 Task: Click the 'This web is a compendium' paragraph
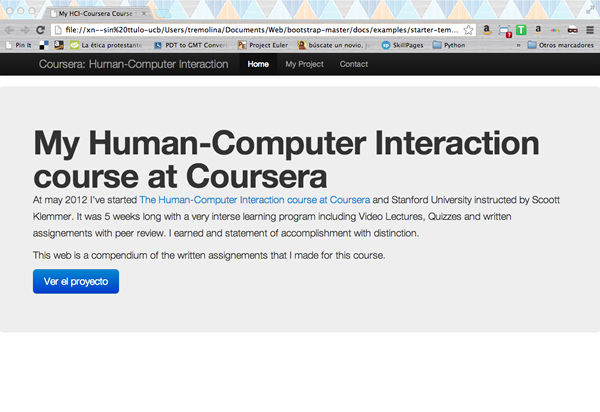209,255
